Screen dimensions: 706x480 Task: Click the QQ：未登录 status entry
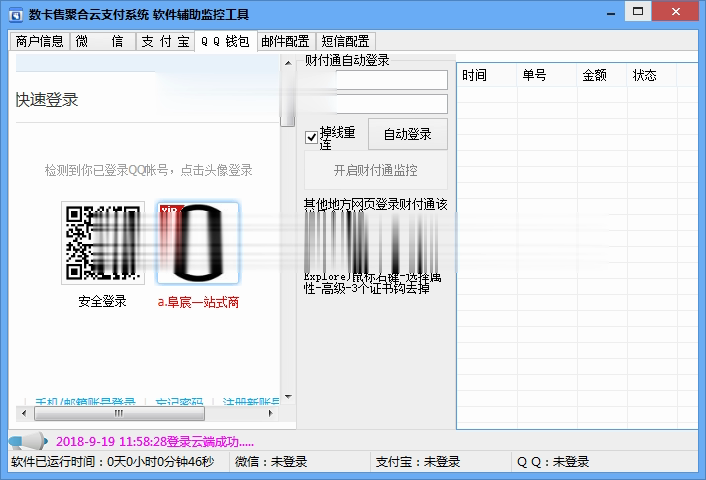[553, 462]
